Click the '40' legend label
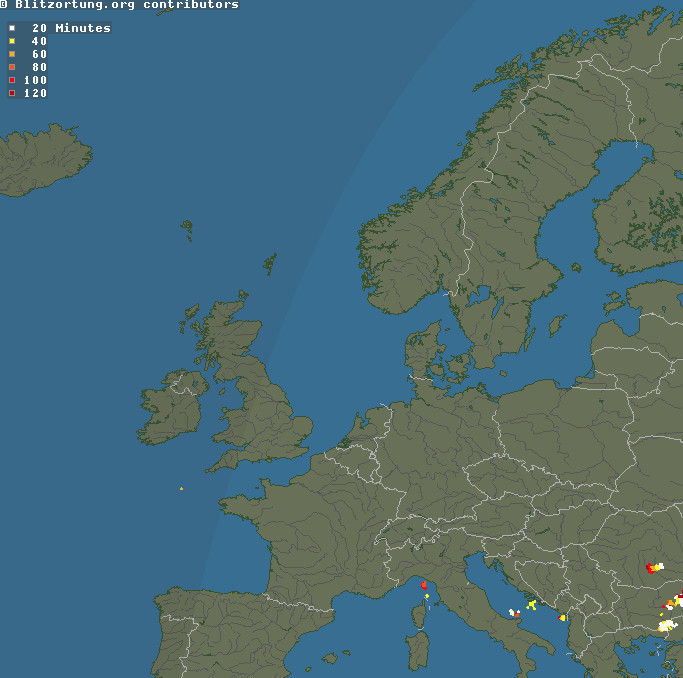683x678 pixels. click(x=39, y=41)
